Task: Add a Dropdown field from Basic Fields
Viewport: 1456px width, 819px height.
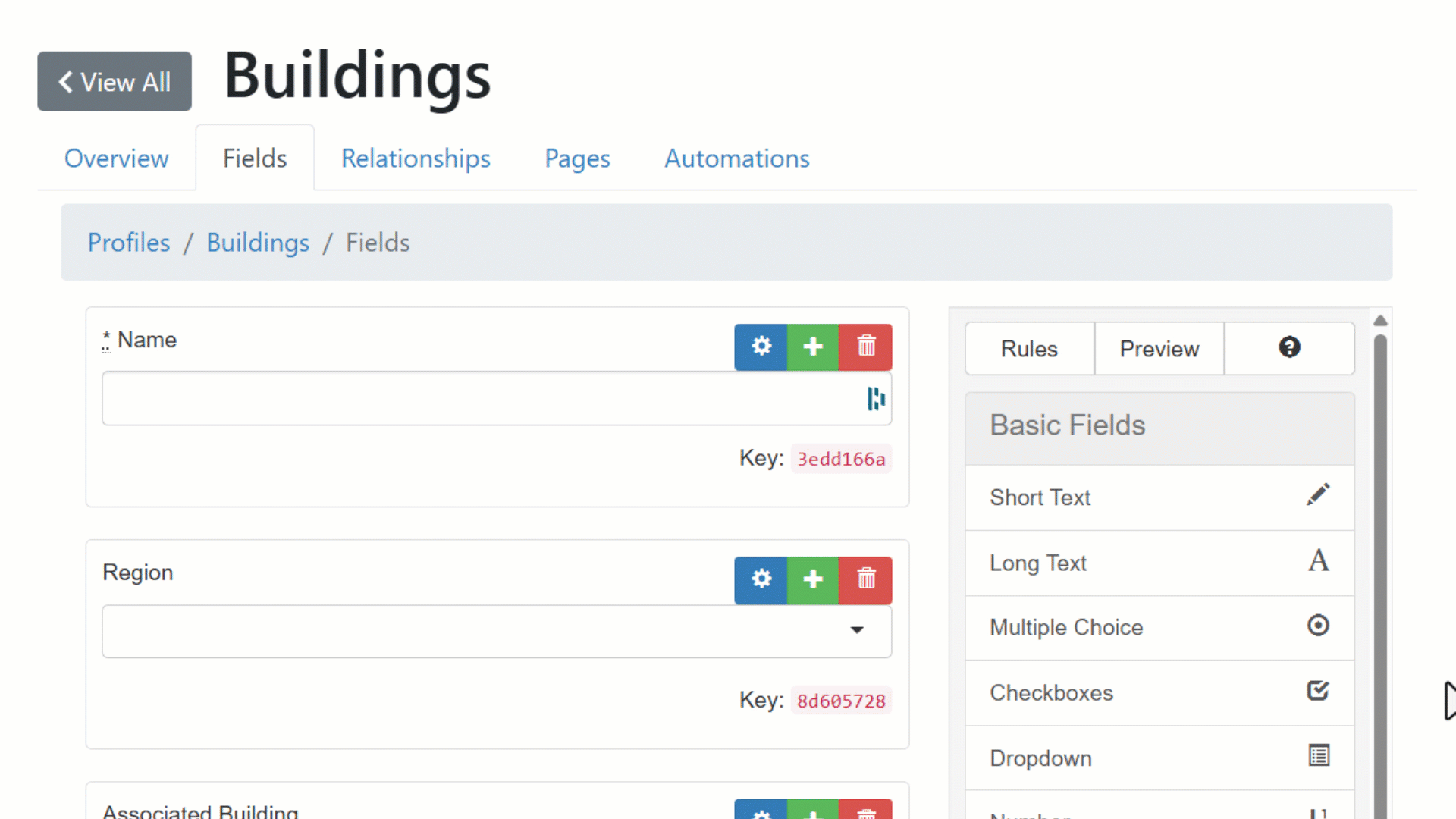Action: (x=1159, y=758)
